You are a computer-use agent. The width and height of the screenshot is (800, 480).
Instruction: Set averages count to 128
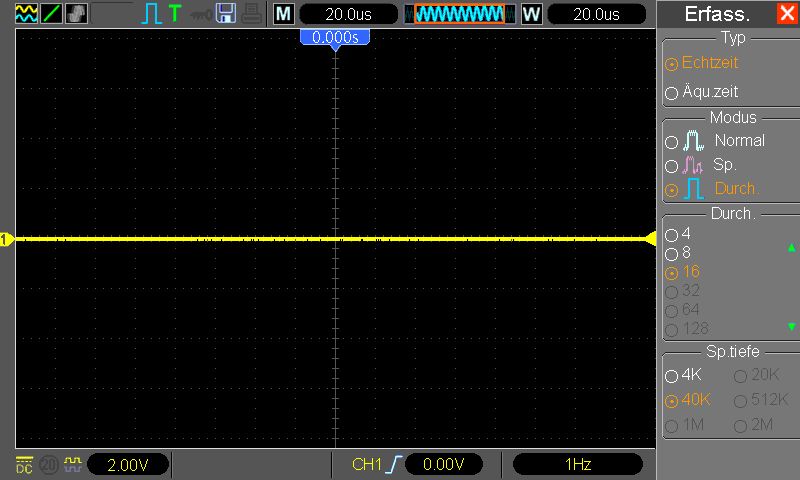687,329
